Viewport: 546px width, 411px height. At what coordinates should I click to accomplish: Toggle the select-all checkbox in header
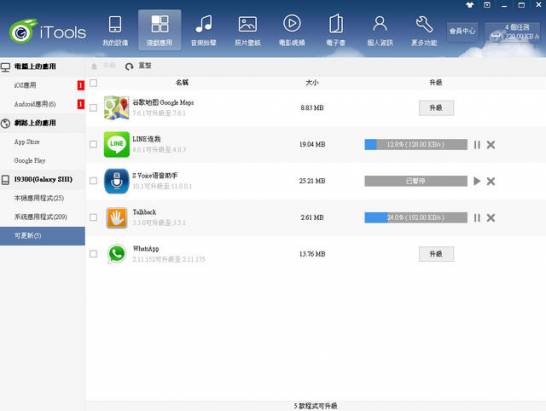(x=93, y=83)
